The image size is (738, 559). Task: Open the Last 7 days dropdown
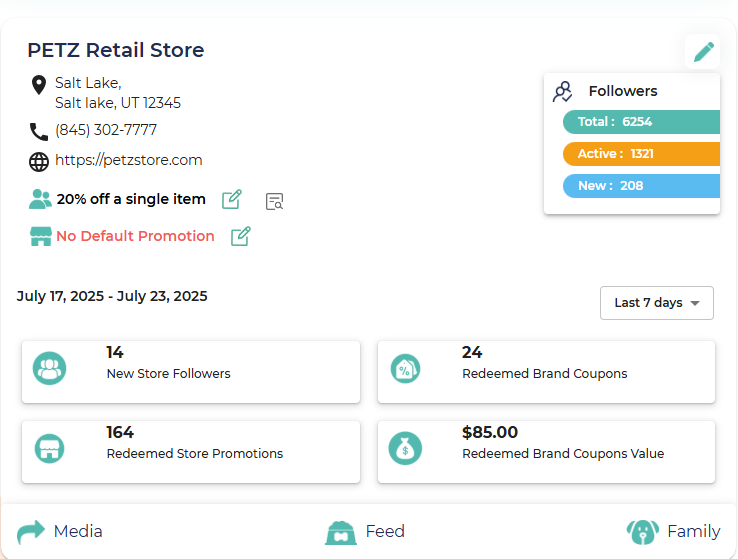click(x=656, y=303)
